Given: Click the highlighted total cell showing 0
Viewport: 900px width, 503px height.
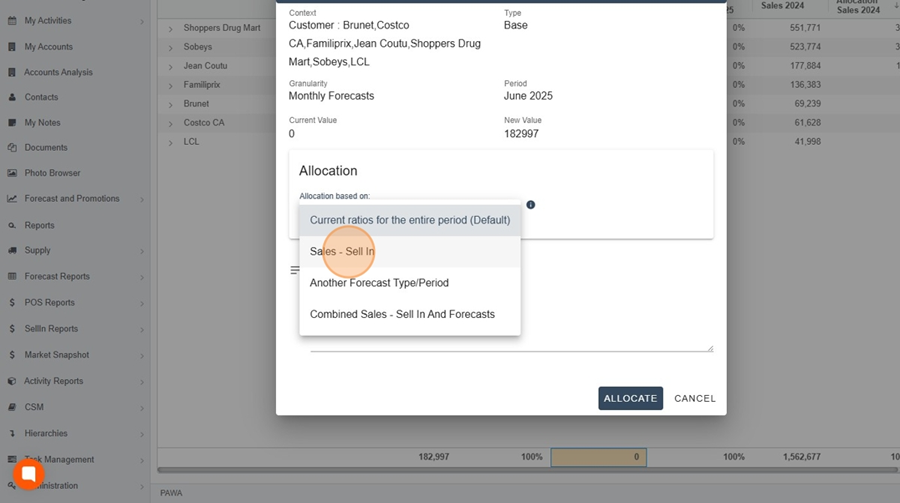Looking at the screenshot, I should [598, 457].
